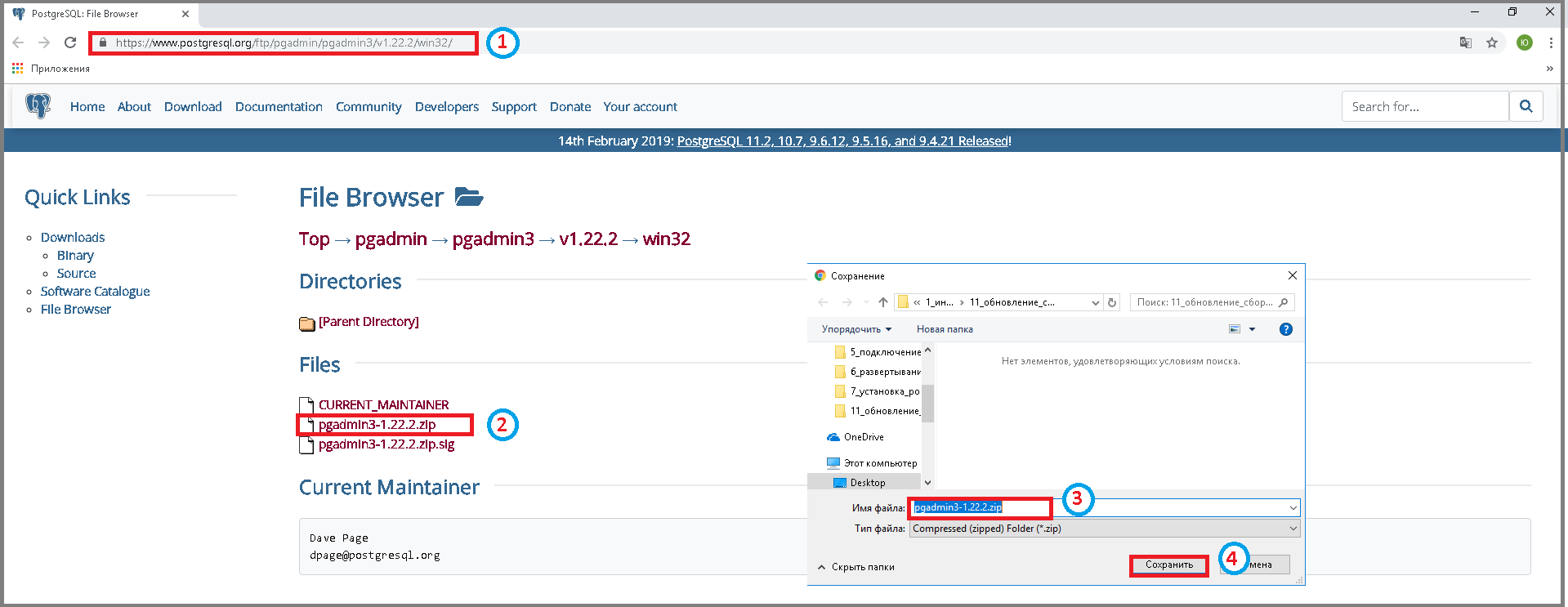Reload the page with the refresh icon
The width and height of the screenshot is (1568, 607).
(70, 42)
